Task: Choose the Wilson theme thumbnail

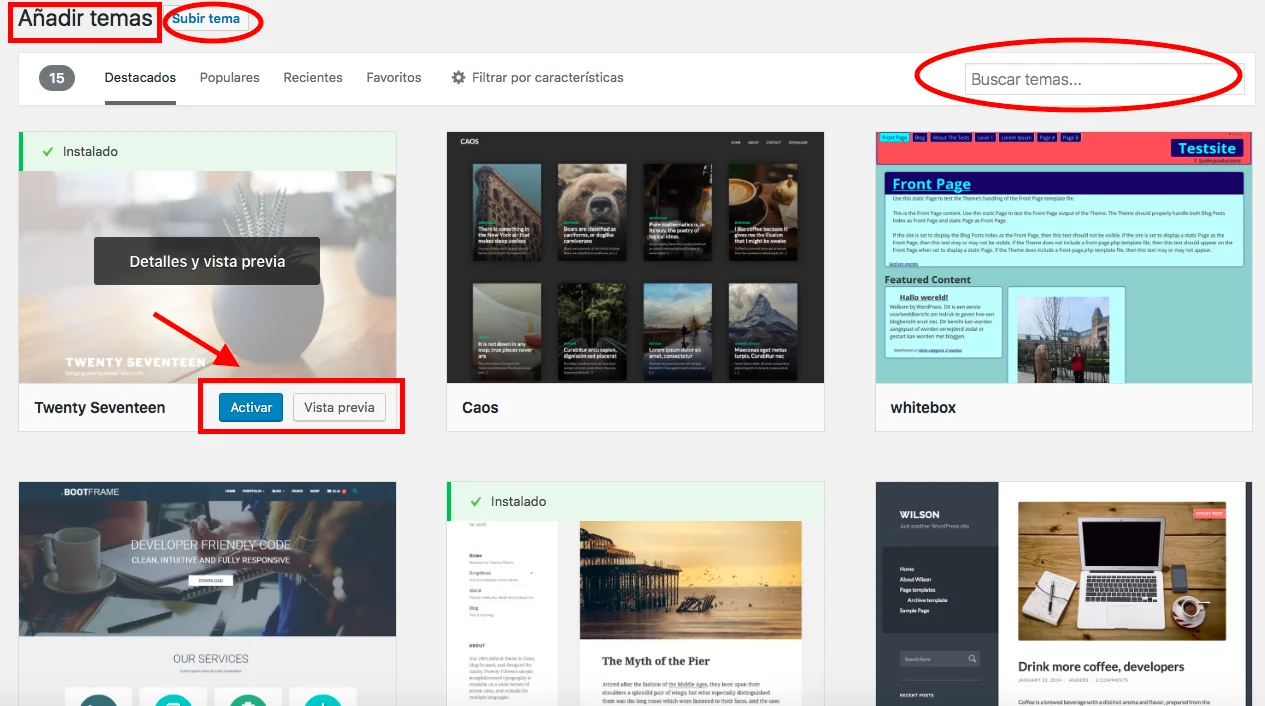Action: point(1063,593)
